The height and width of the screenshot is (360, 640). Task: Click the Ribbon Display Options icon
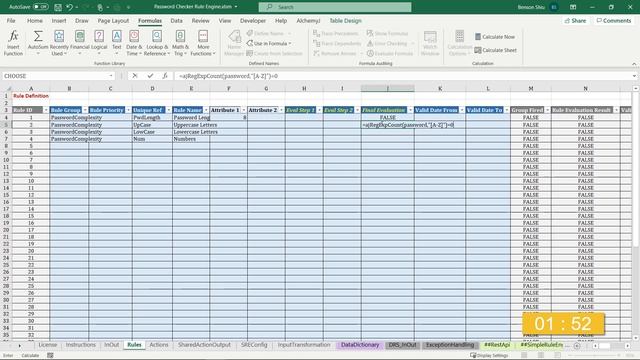[x=573, y=7]
